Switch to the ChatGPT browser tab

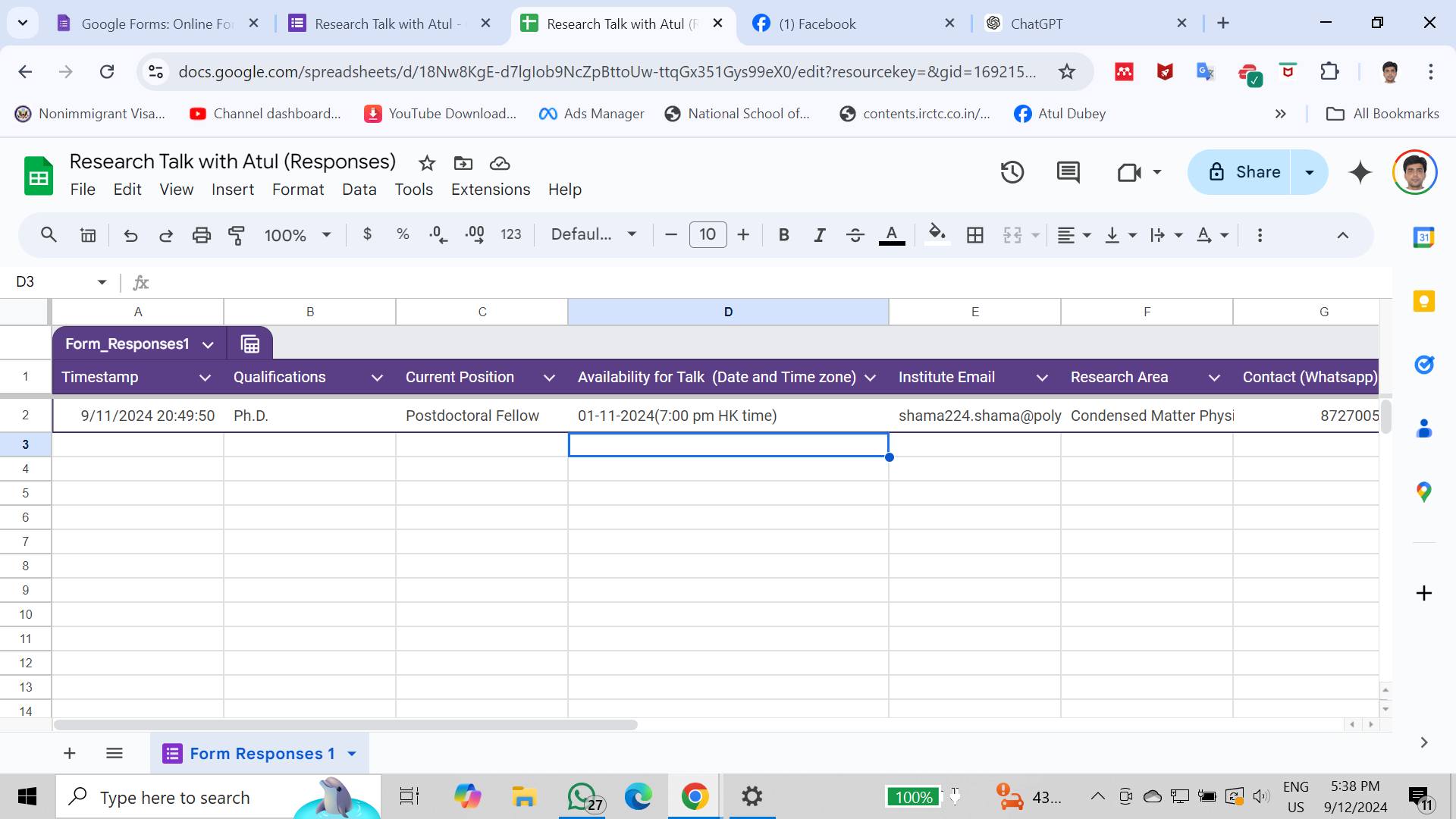point(1086,24)
